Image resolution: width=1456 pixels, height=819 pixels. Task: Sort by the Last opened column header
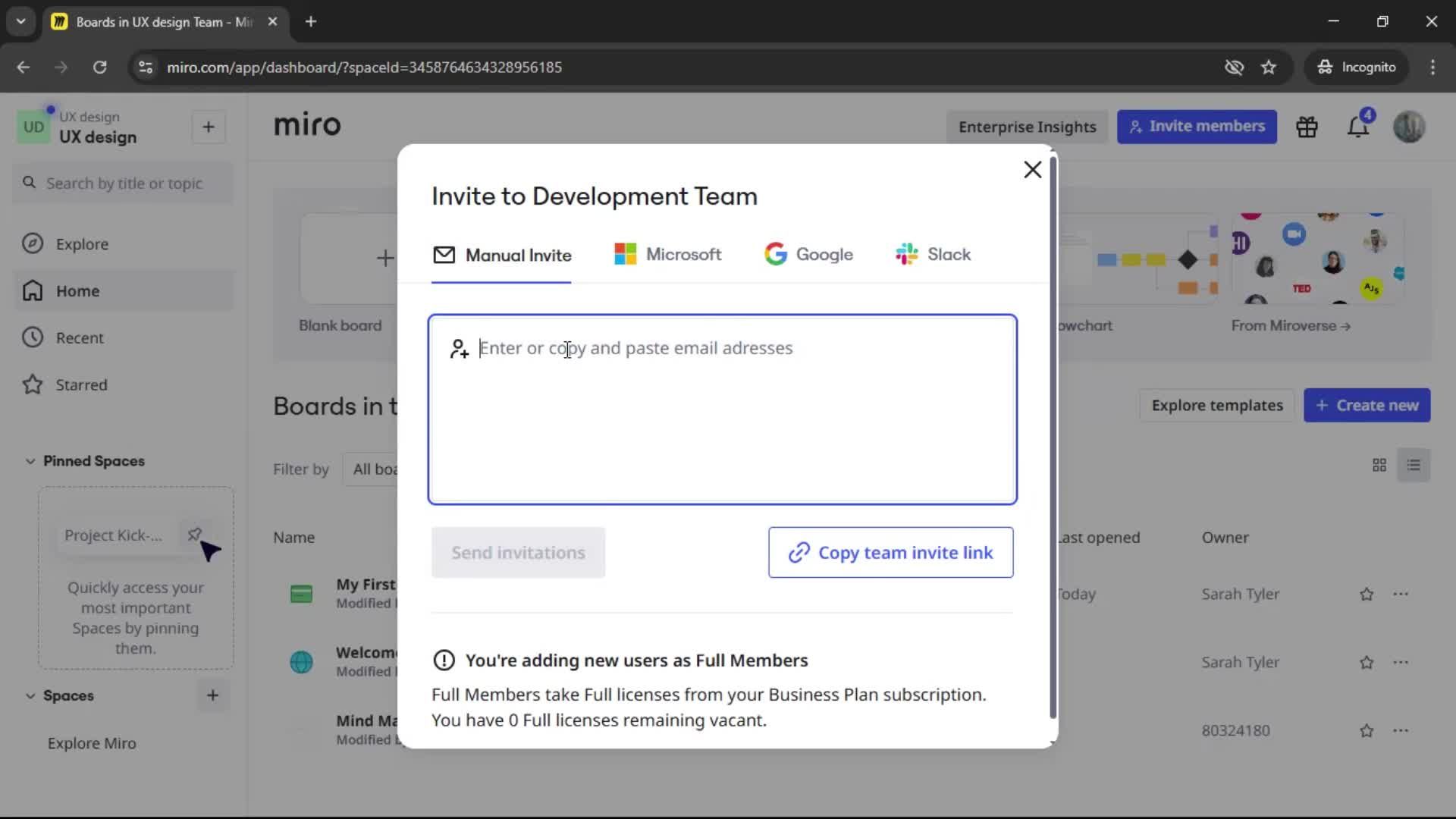pyautogui.click(x=1098, y=538)
